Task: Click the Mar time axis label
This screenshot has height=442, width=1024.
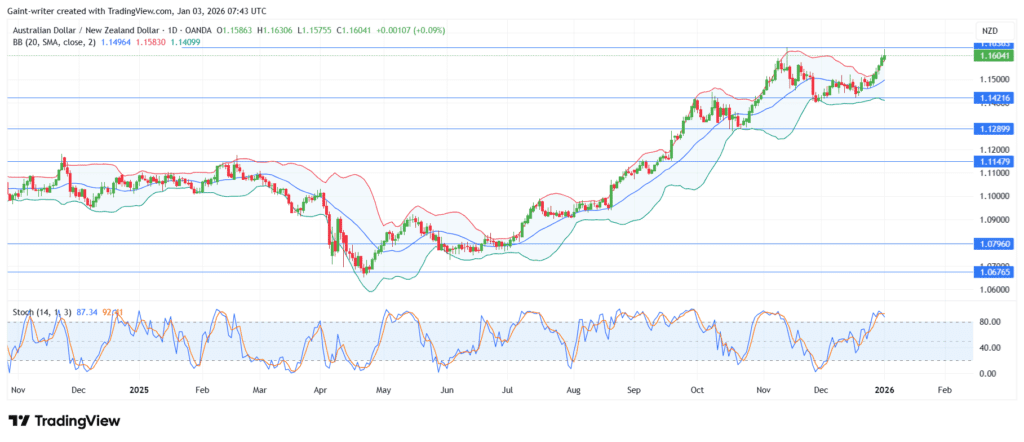Action: coord(259,390)
